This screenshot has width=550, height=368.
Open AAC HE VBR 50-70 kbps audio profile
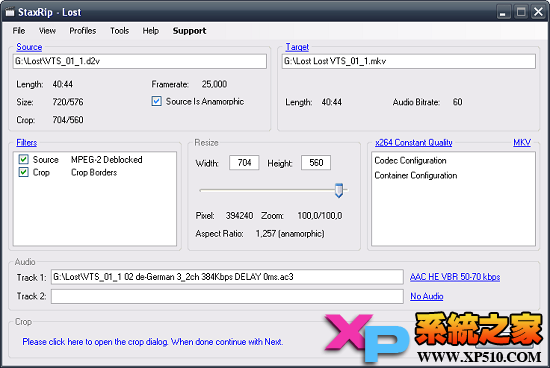pyautogui.click(x=455, y=277)
